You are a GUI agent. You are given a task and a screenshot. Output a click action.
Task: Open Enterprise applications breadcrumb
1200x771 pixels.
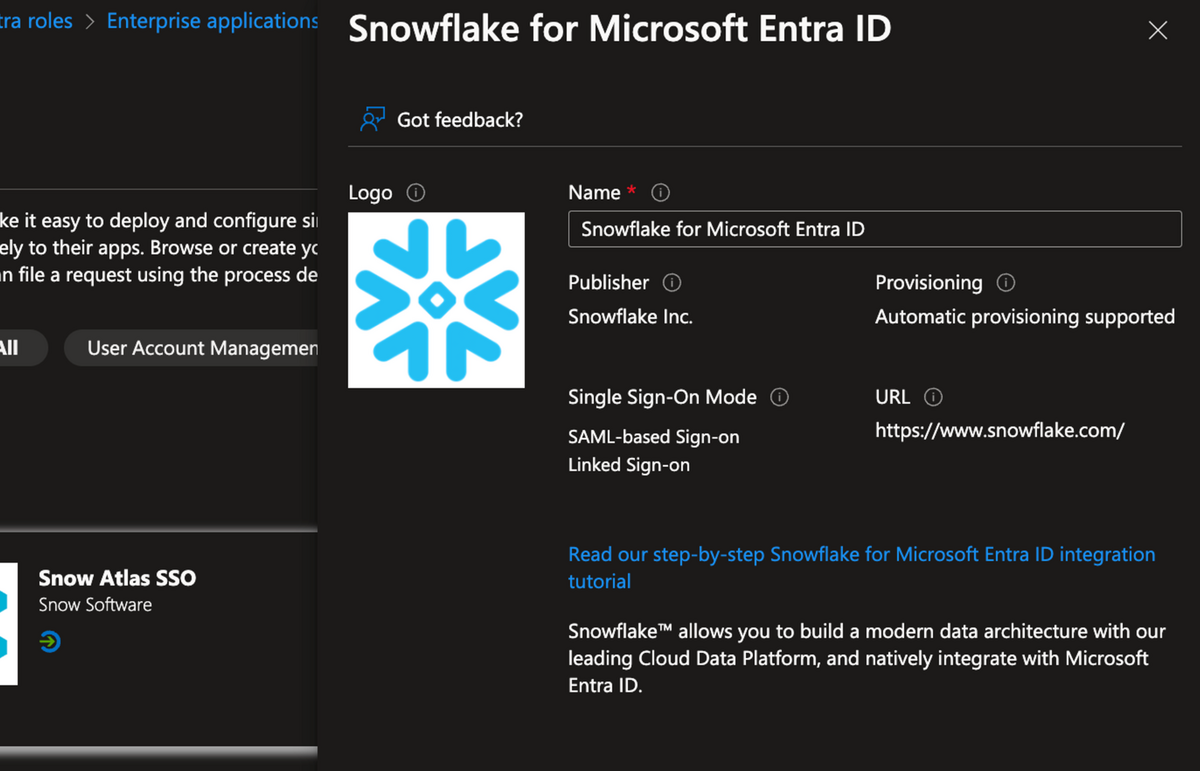[x=212, y=21]
